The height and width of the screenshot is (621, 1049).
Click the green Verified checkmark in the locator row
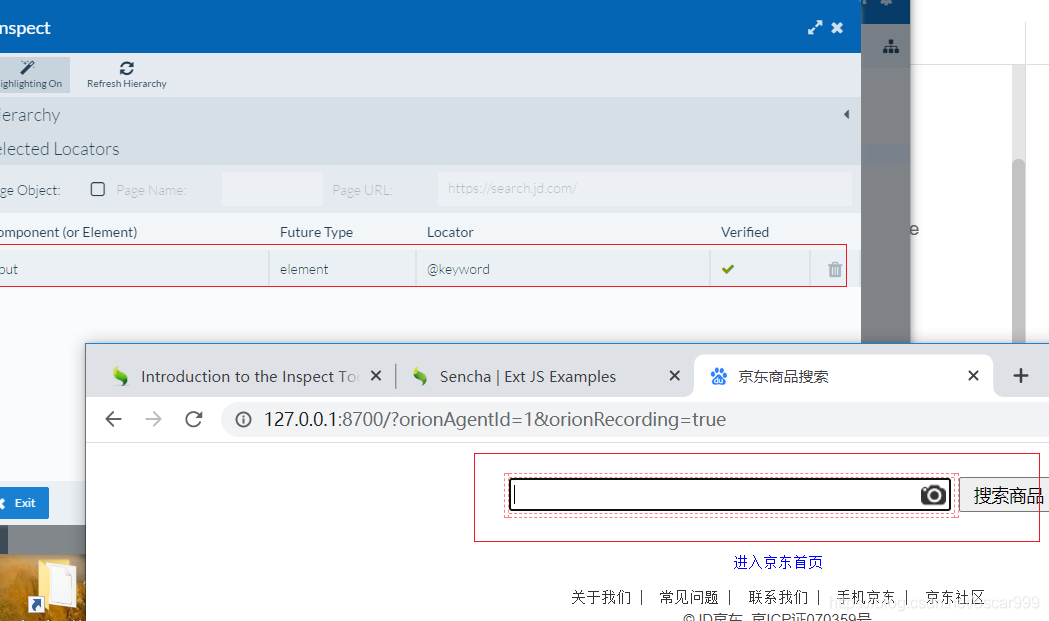(x=728, y=269)
